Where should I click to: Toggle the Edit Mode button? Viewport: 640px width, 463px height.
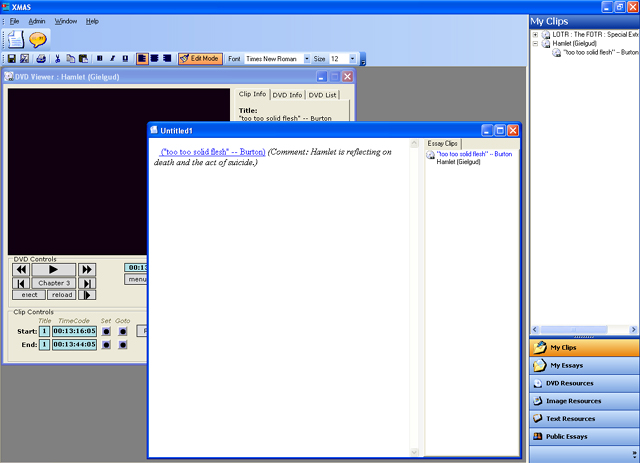click(200, 59)
